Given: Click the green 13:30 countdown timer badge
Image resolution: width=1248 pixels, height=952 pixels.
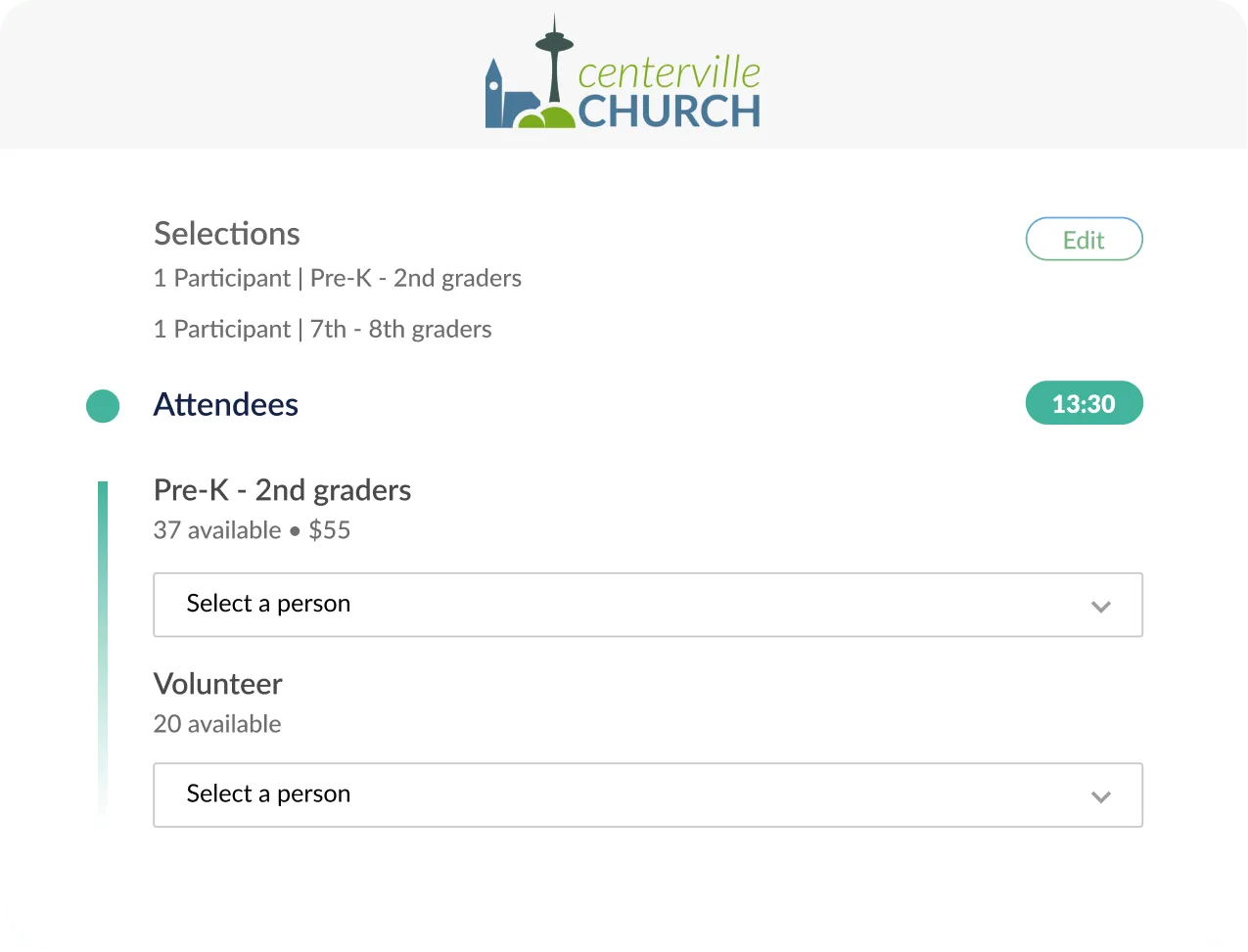Looking at the screenshot, I should click(x=1084, y=402).
